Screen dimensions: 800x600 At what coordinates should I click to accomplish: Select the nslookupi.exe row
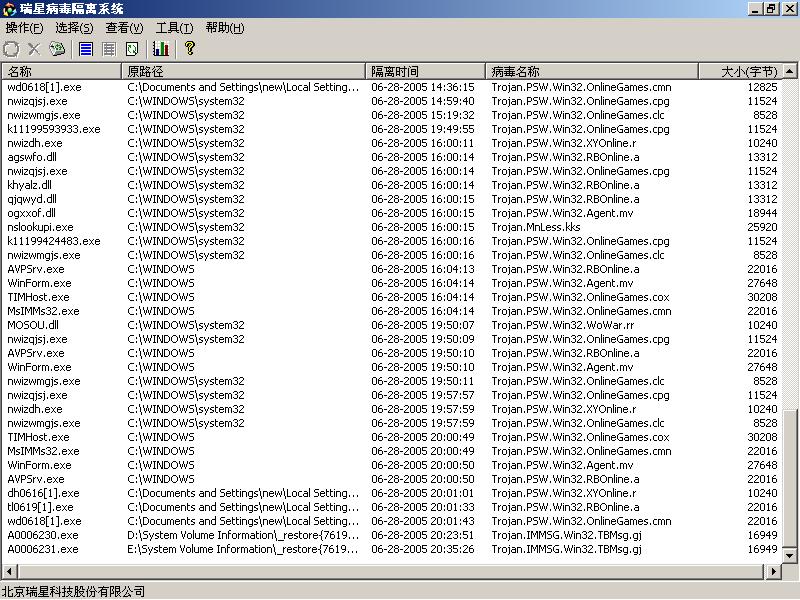(392, 227)
